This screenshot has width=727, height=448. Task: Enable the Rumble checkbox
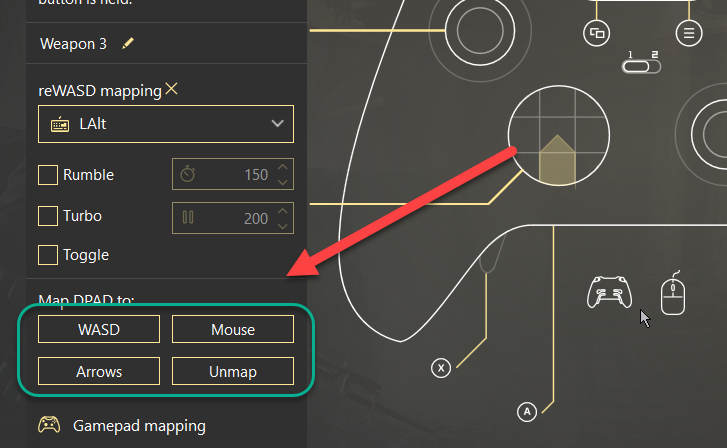point(47,175)
